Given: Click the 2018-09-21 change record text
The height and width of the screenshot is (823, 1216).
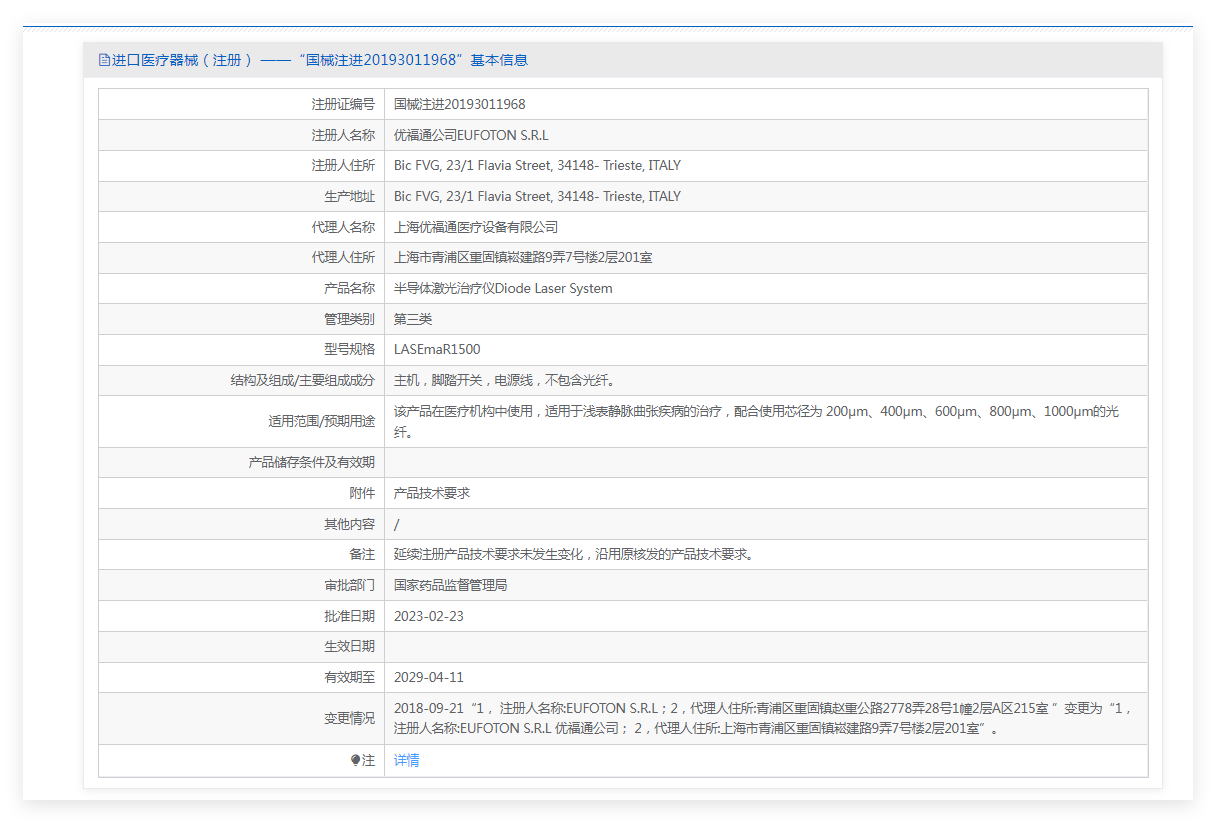Looking at the screenshot, I should pyautogui.click(x=763, y=719).
